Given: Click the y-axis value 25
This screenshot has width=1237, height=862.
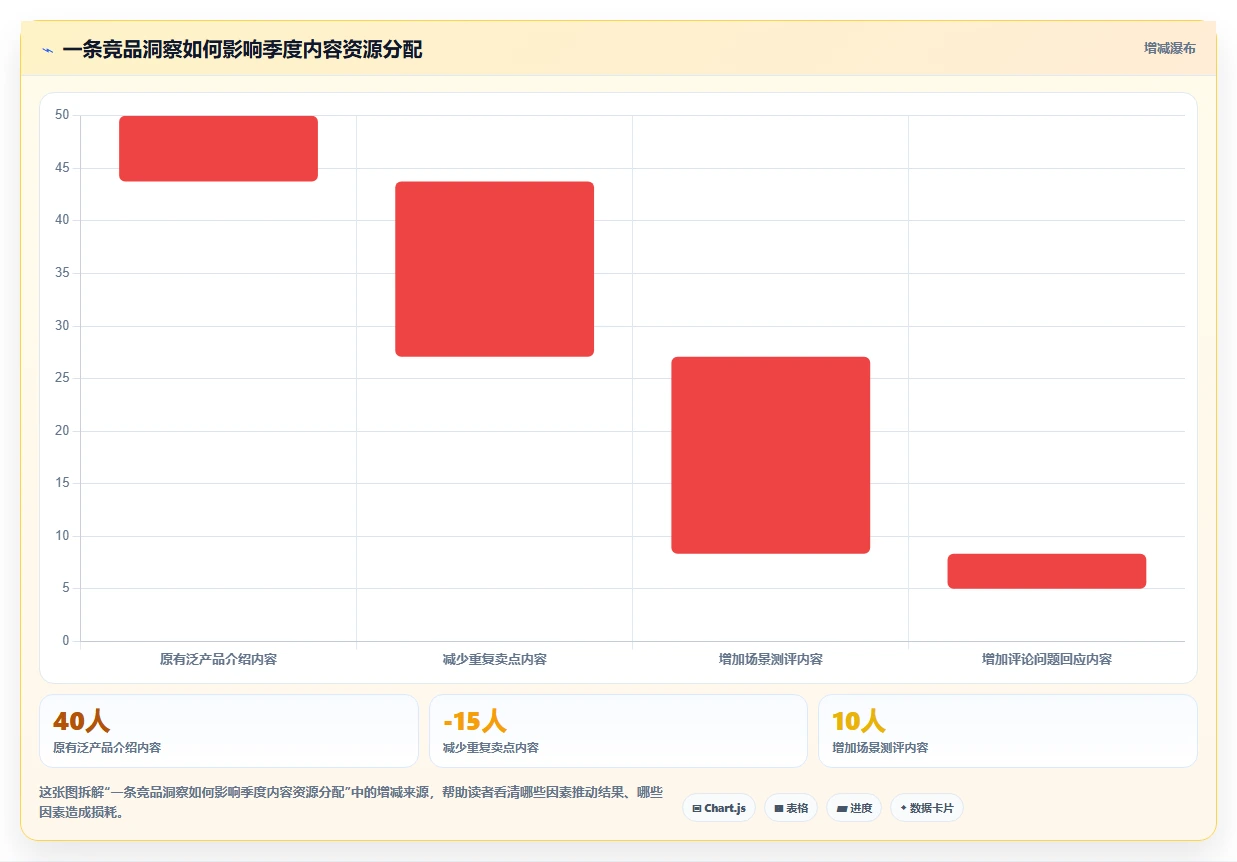Looking at the screenshot, I should click(x=62, y=378).
